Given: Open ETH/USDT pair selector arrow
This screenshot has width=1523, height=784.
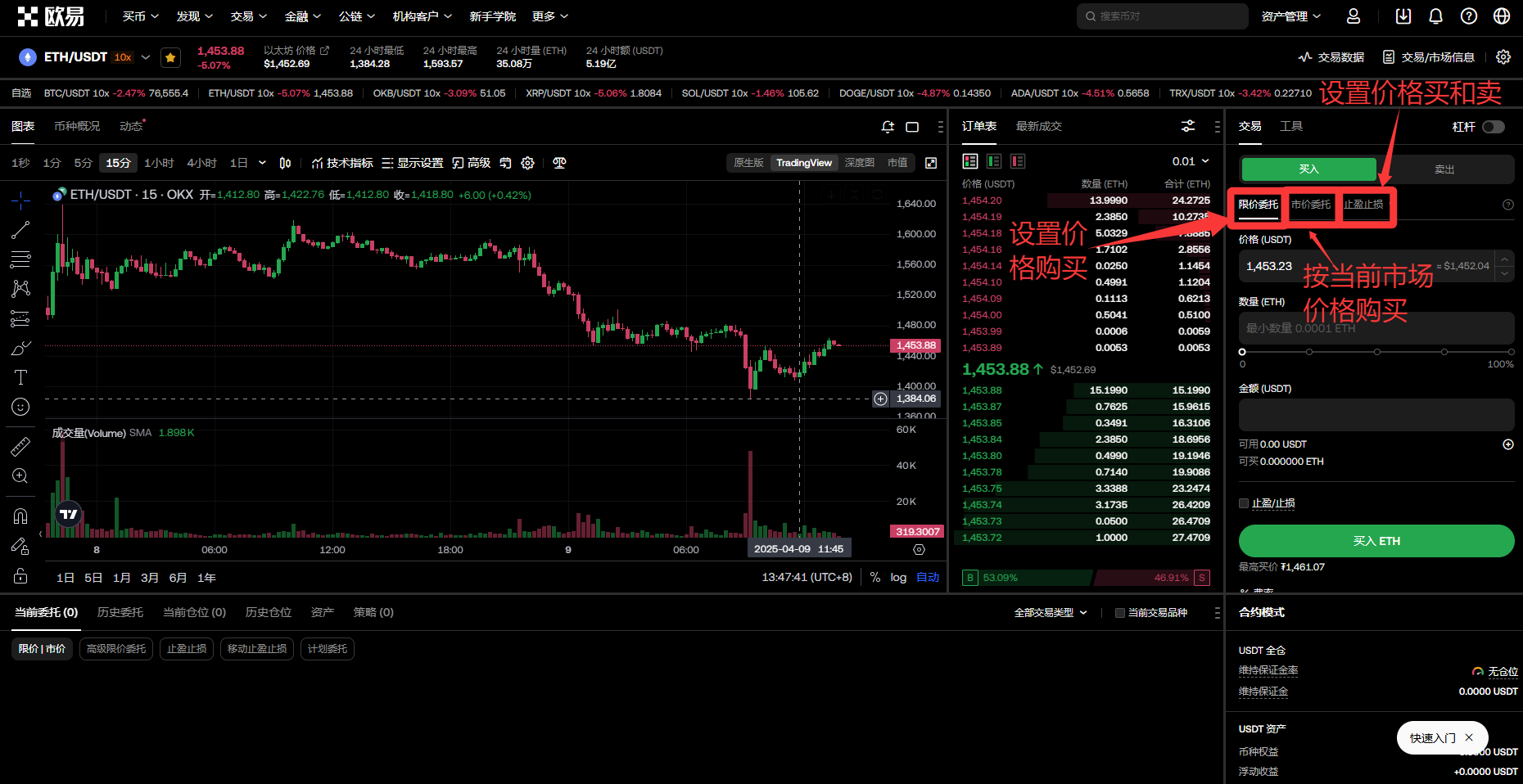Looking at the screenshot, I should pos(146,57).
